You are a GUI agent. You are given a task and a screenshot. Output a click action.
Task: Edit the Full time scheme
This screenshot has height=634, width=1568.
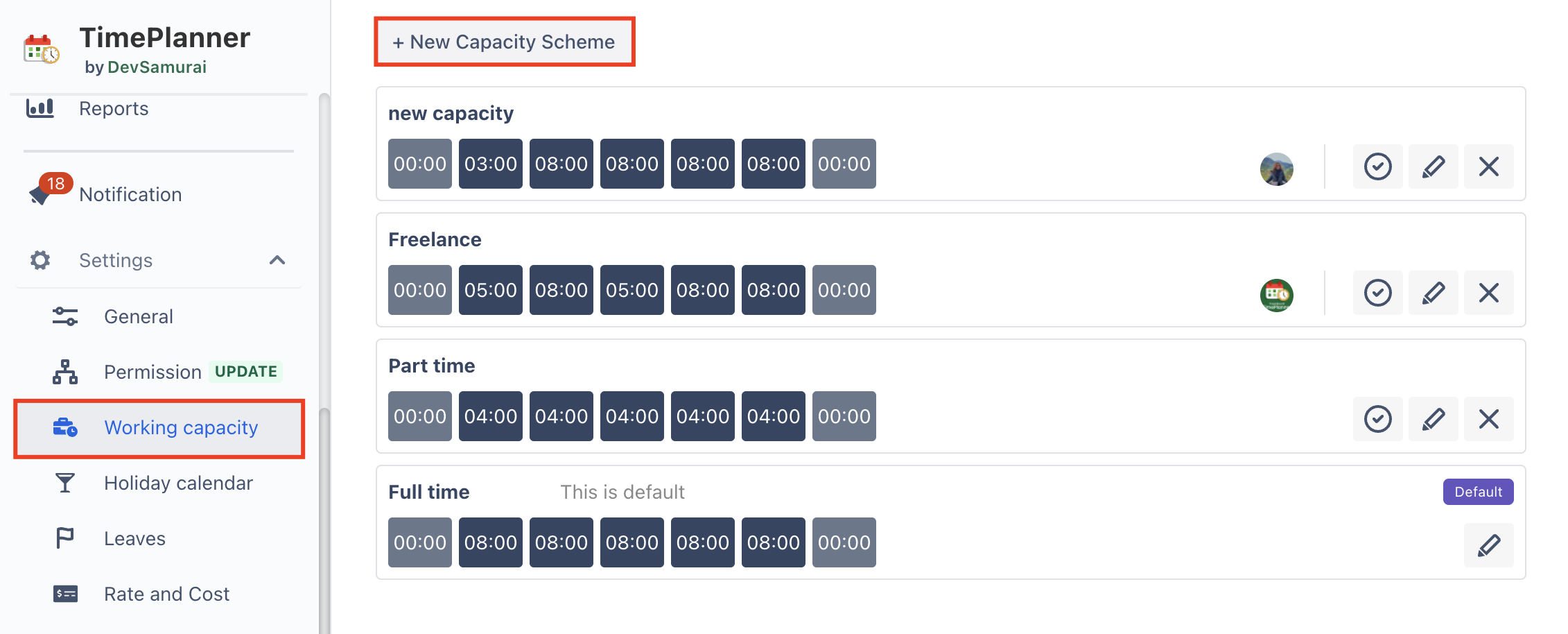coord(1488,545)
